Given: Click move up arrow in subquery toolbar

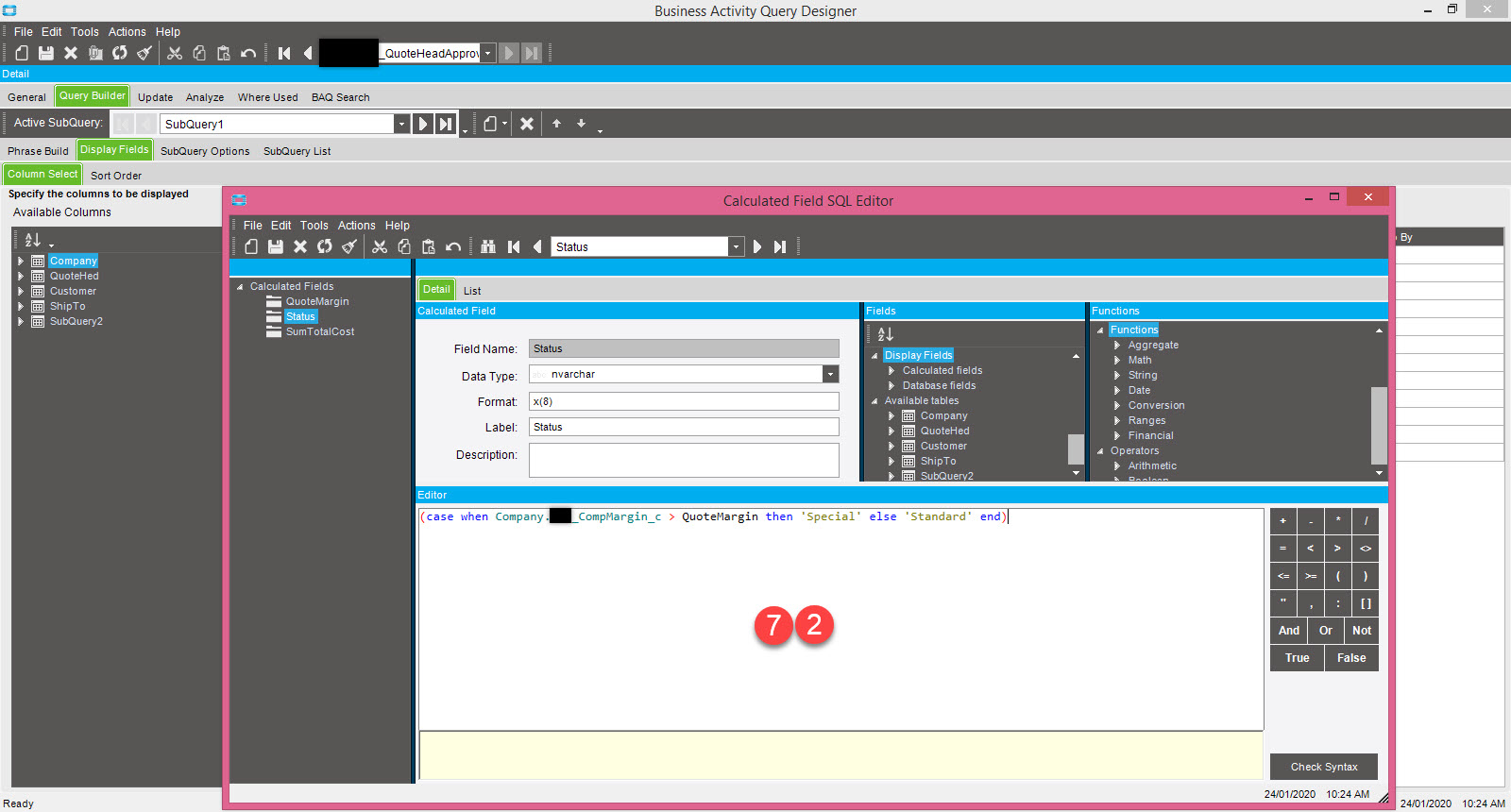Looking at the screenshot, I should (x=556, y=124).
